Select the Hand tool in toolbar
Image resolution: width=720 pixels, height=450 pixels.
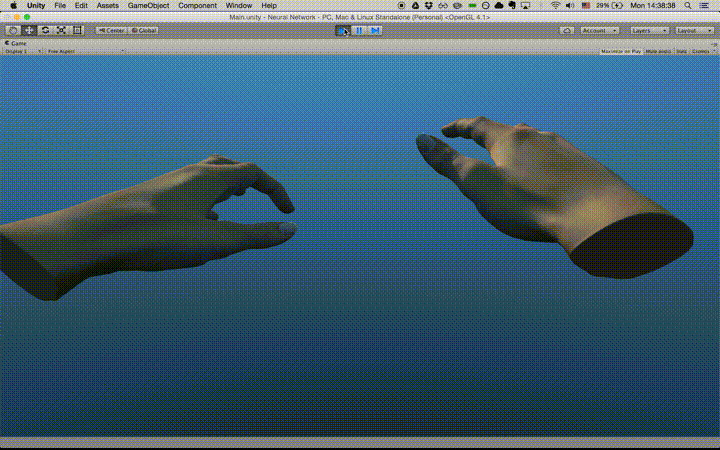point(13,30)
